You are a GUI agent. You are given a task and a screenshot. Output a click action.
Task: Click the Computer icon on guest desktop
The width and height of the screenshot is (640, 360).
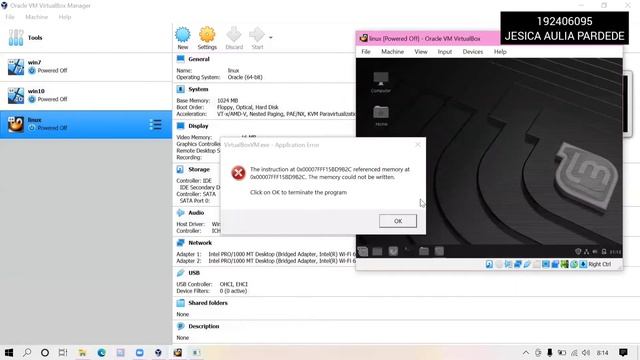point(381,82)
